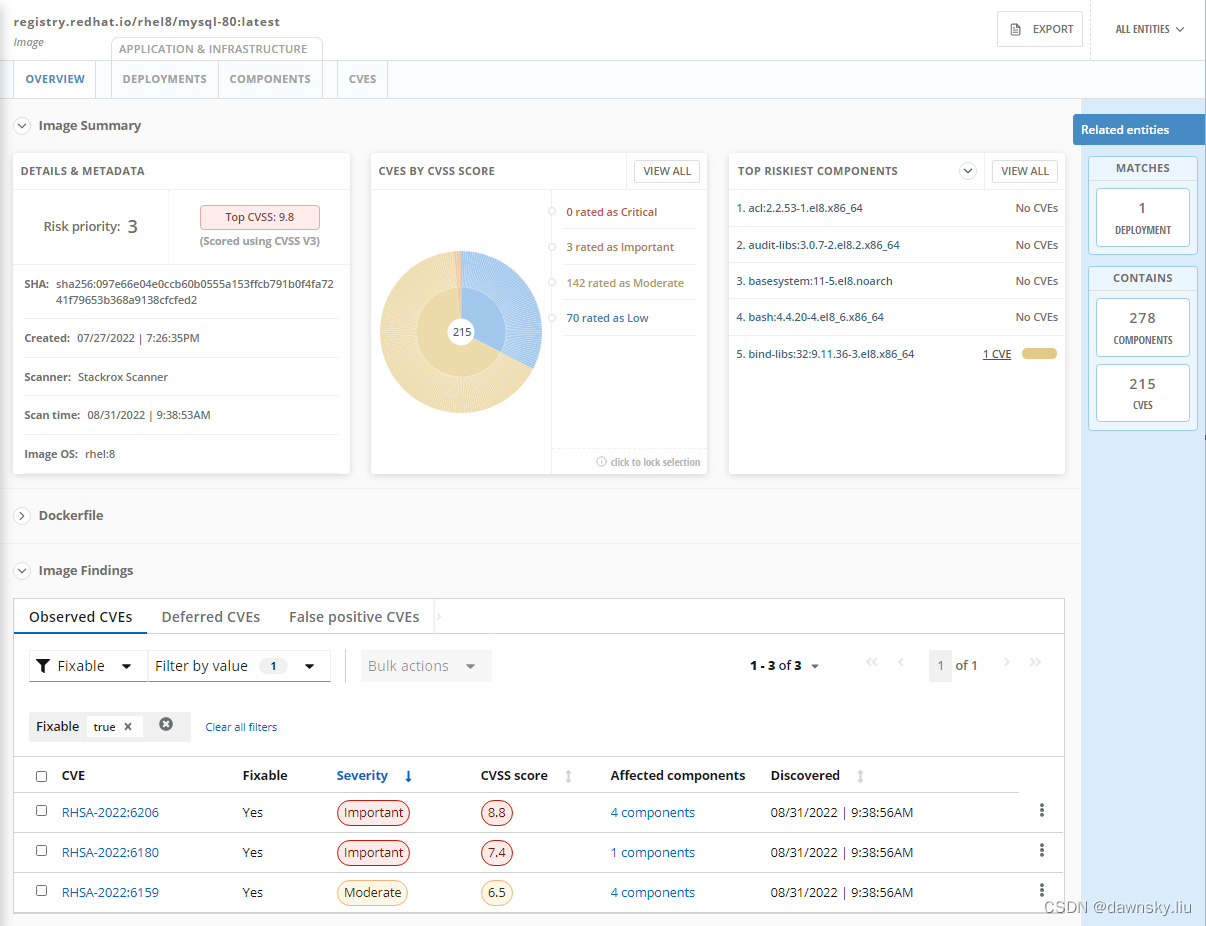
Task: Sort by CVSS score arrows icon
Action: [569, 776]
